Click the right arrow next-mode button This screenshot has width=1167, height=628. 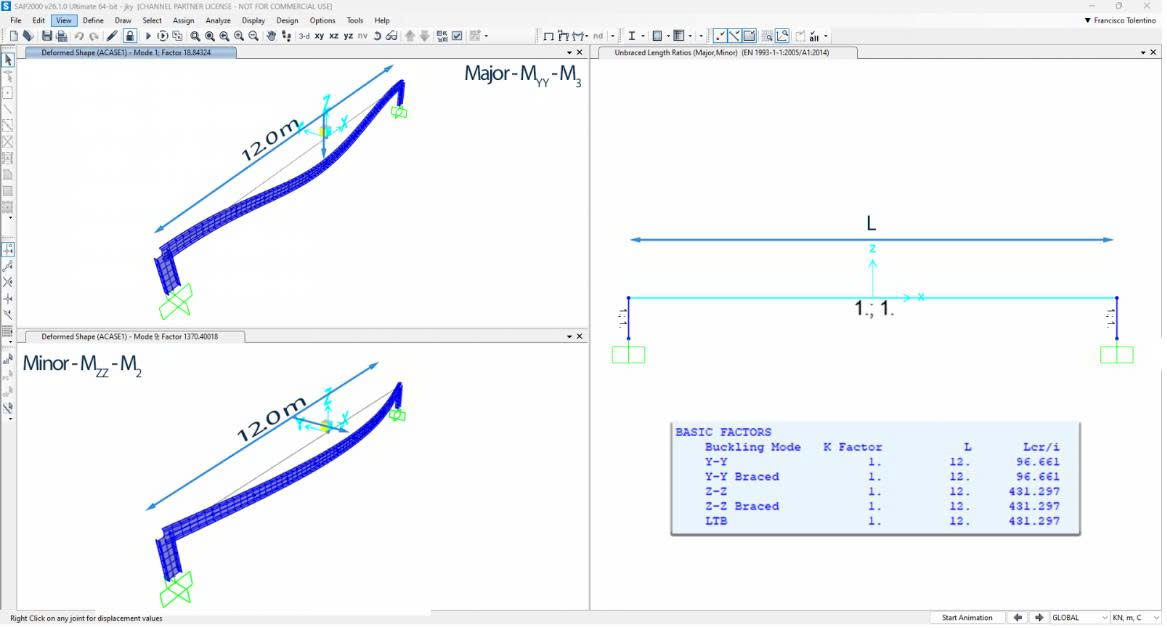coord(1037,618)
